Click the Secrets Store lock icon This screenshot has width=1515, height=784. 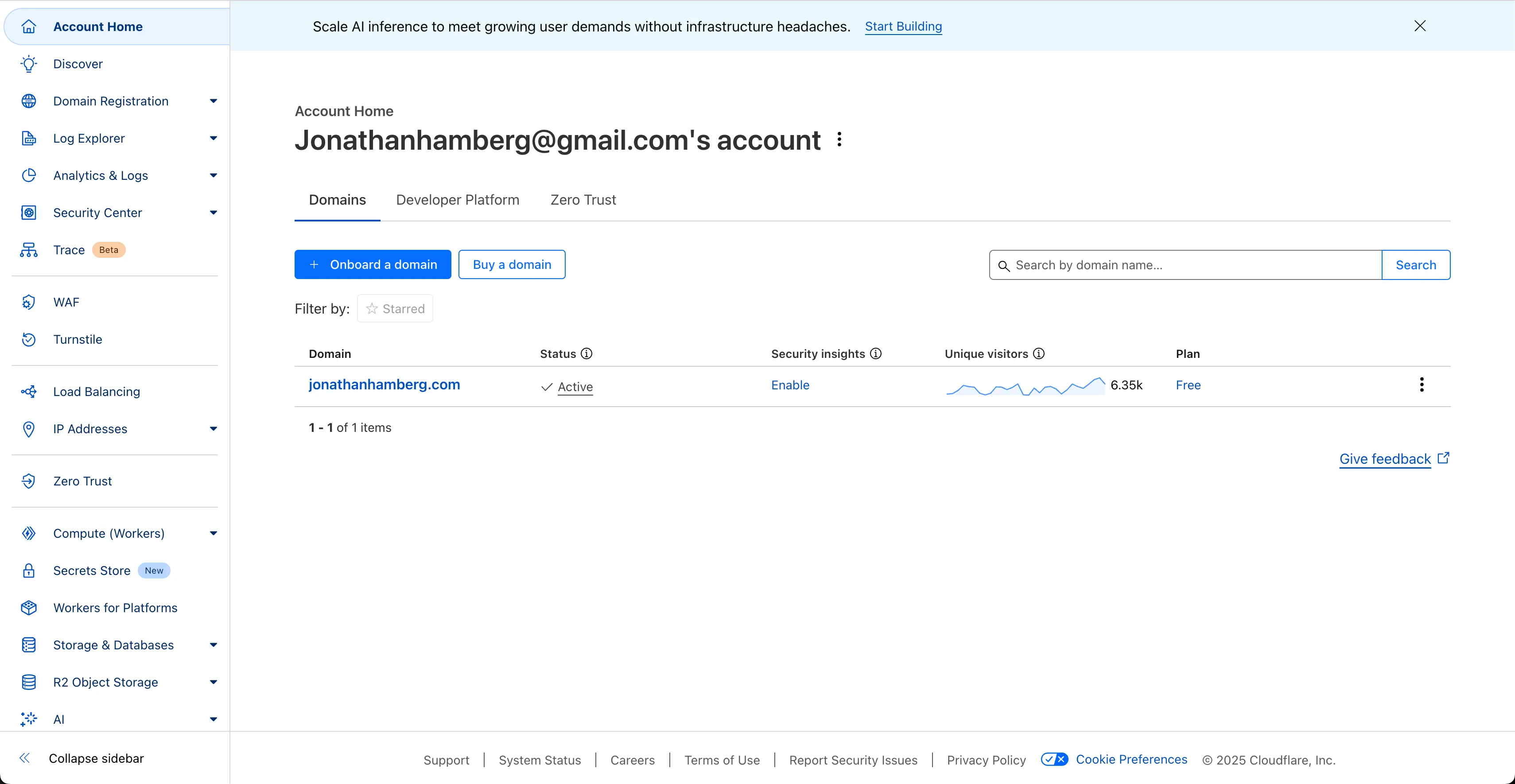pos(29,571)
